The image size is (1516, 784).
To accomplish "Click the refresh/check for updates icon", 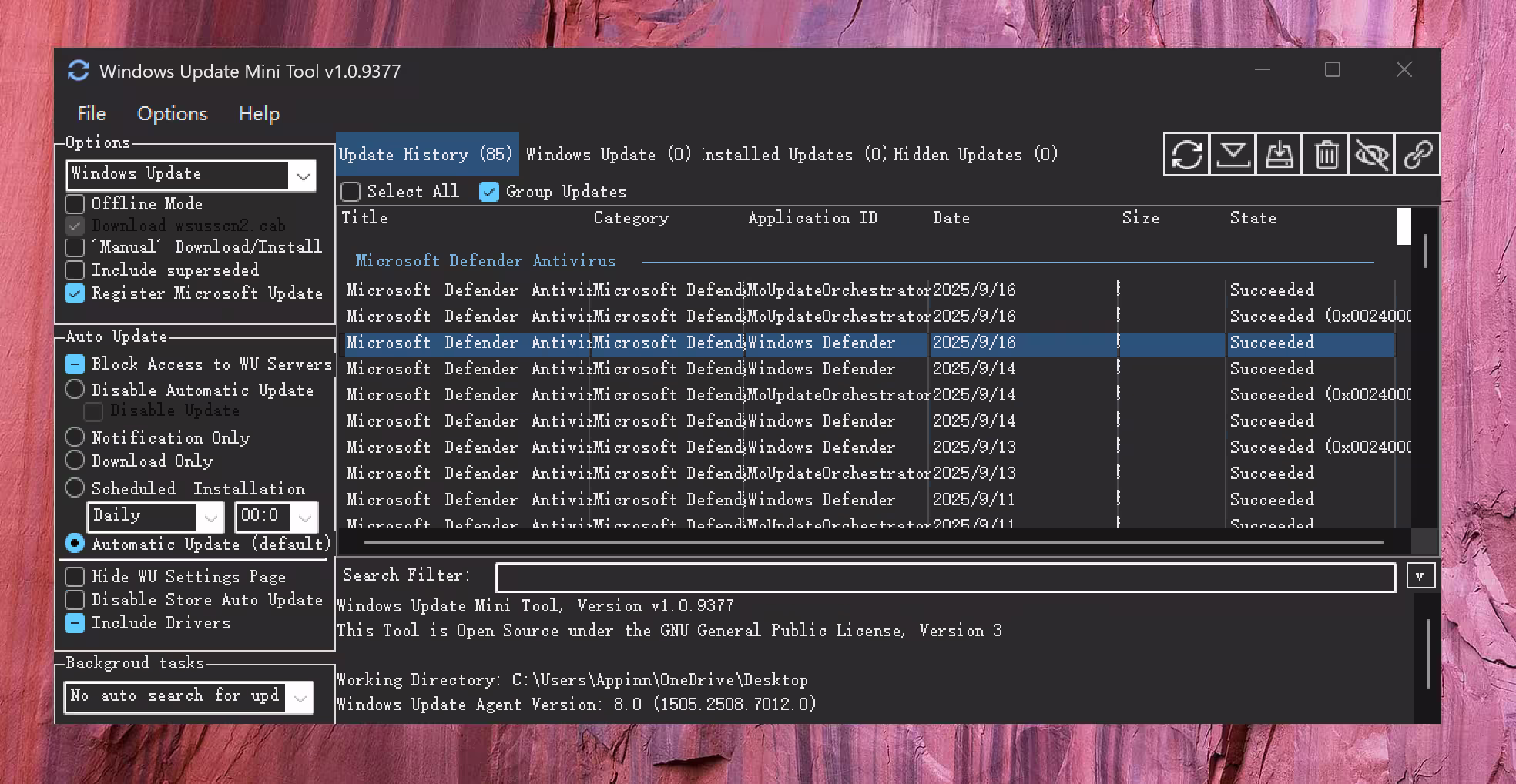I will coord(1186,154).
